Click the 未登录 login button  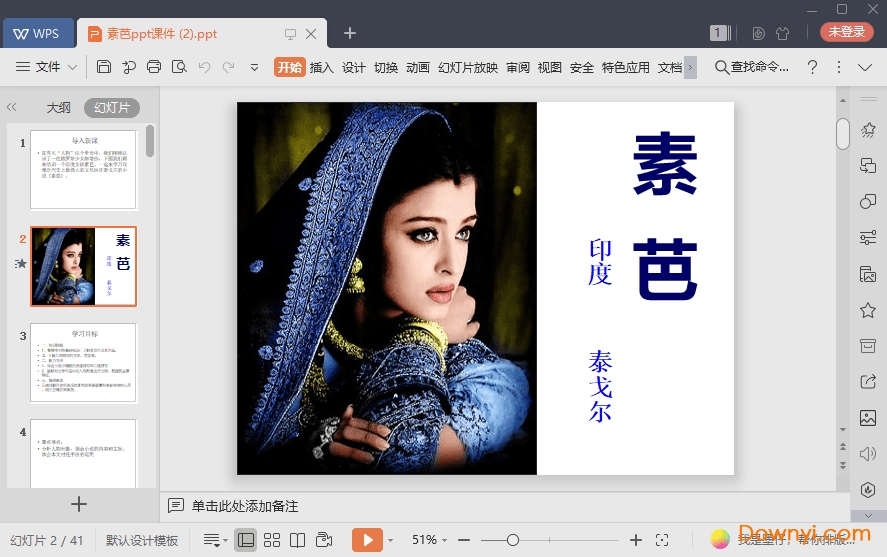pyautogui.click(x=846, y=32)
